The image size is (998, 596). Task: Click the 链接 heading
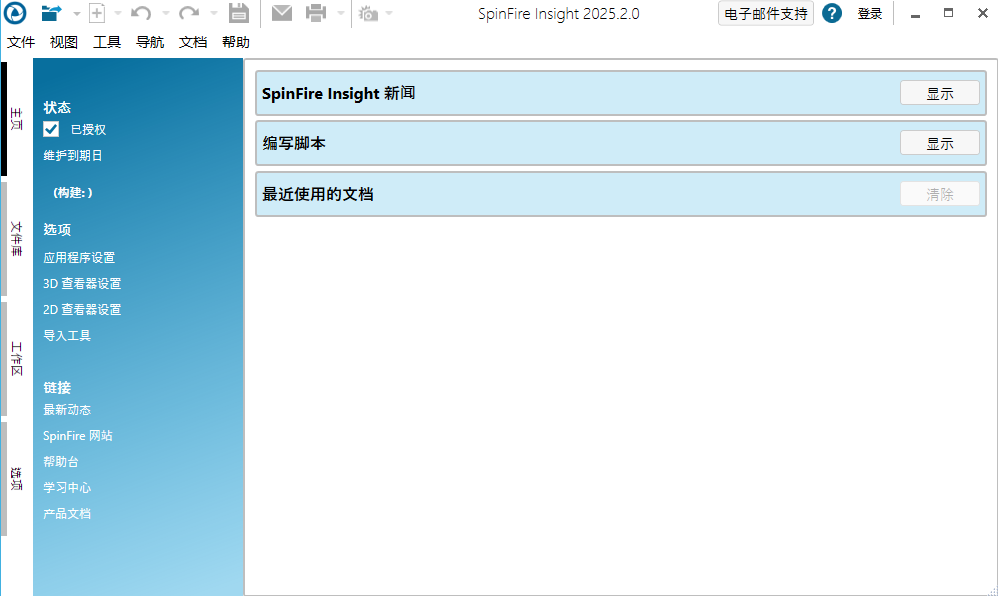57,387
